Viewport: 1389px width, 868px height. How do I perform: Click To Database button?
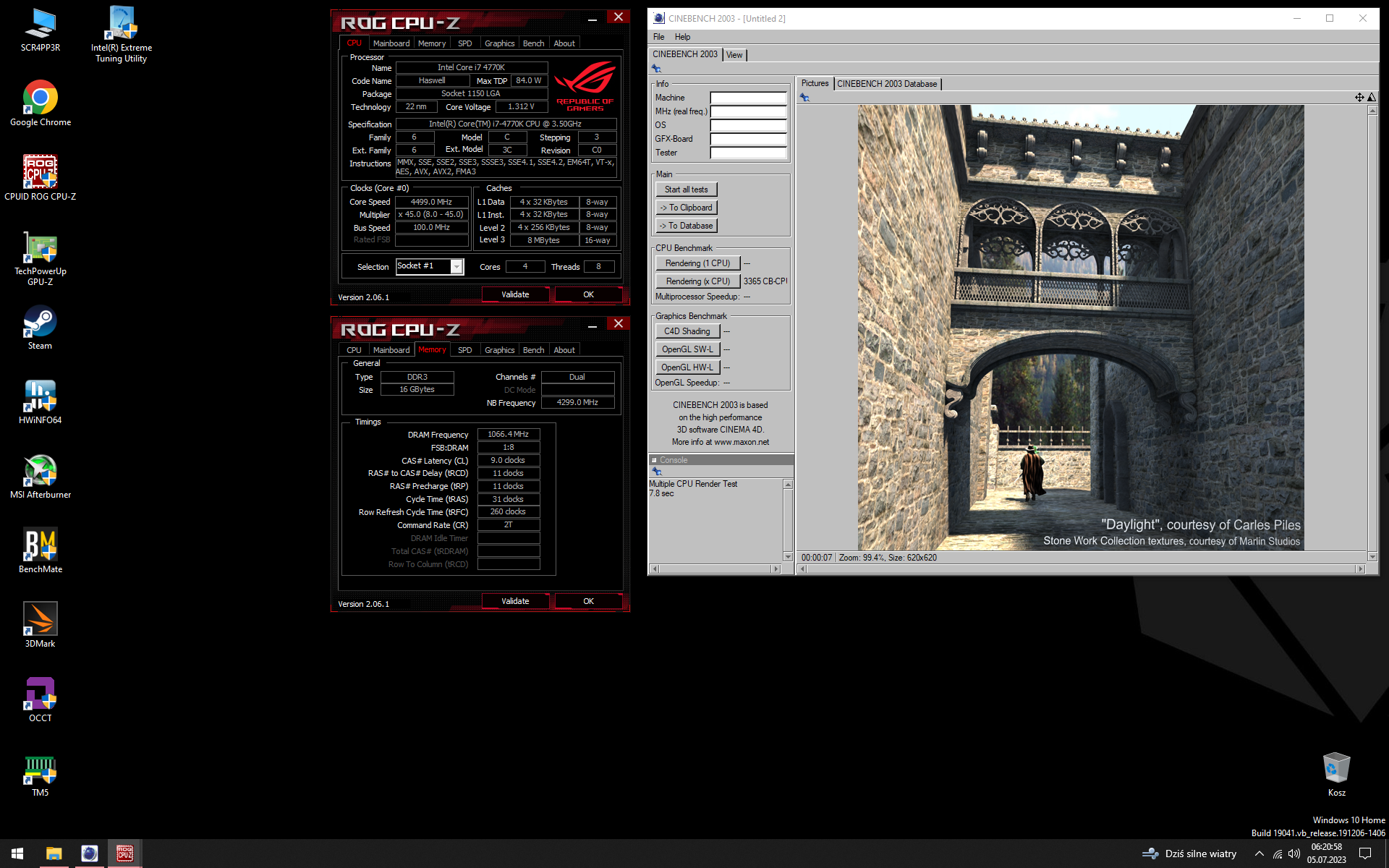click(687, 226)
